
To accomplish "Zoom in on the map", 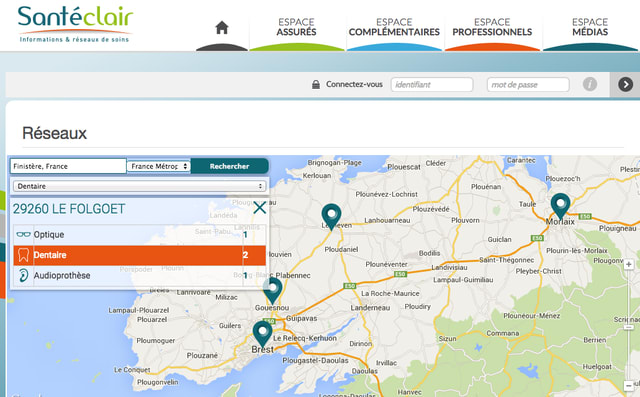I will pos(629,264).
